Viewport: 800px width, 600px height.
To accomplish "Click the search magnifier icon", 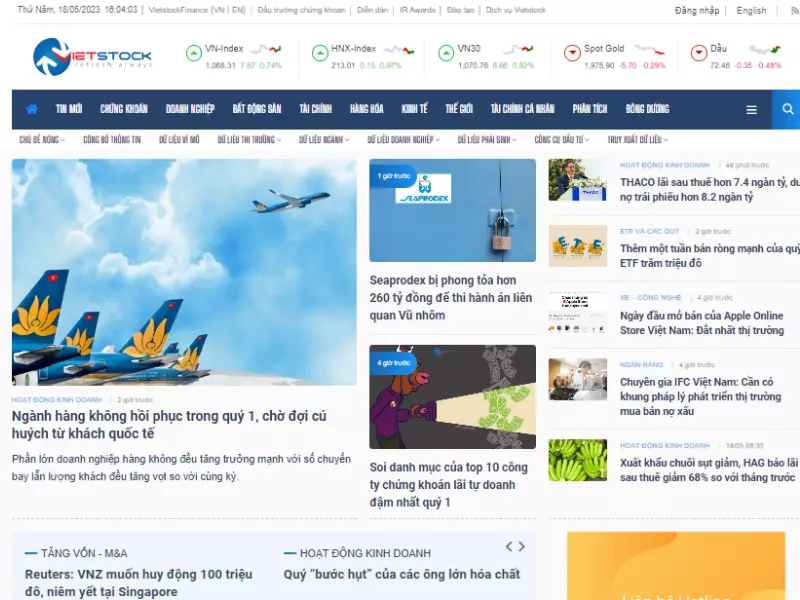I will tap(788, 109).
